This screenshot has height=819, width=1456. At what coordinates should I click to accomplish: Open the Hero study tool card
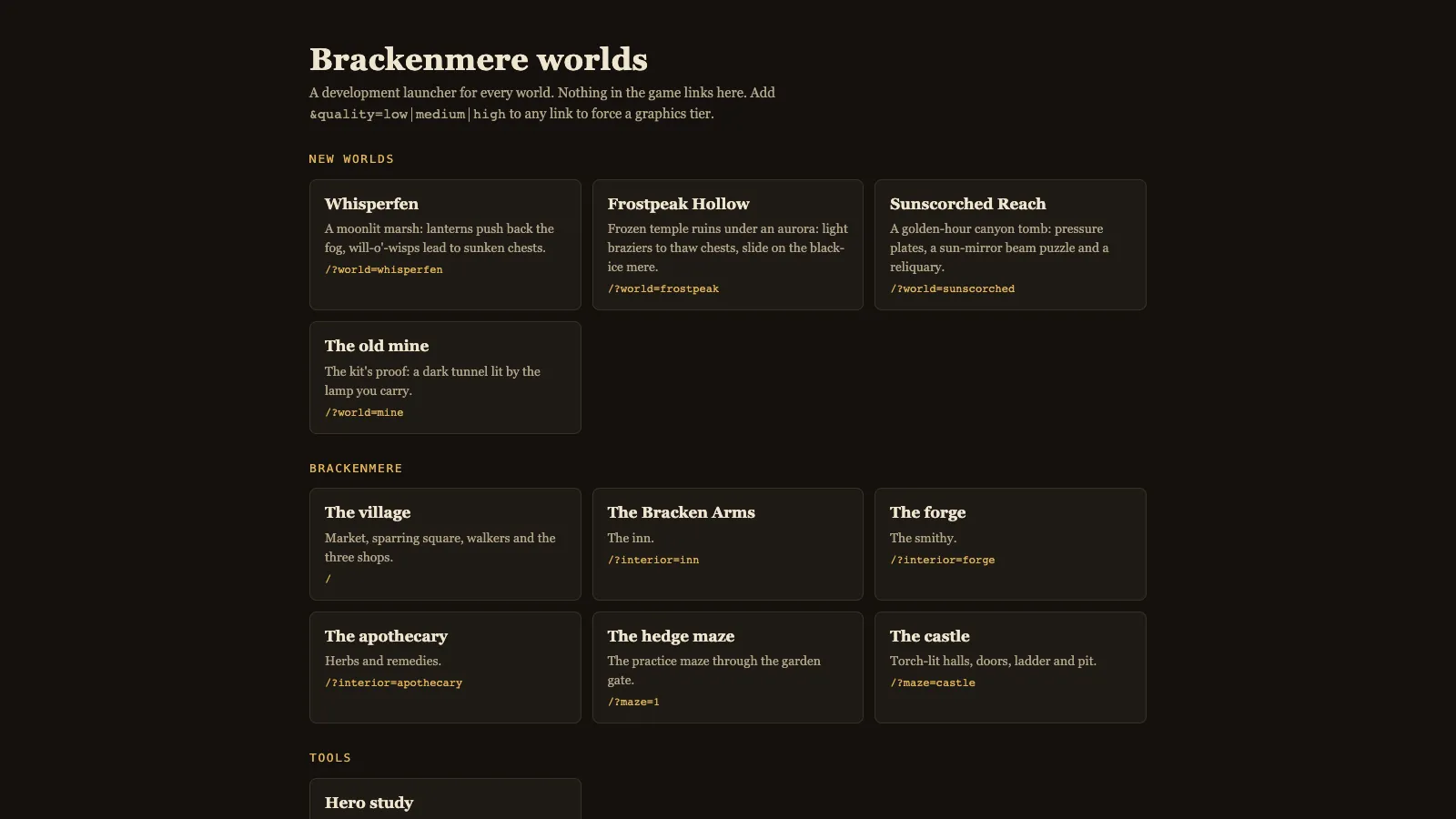click(x=445, y=799)
